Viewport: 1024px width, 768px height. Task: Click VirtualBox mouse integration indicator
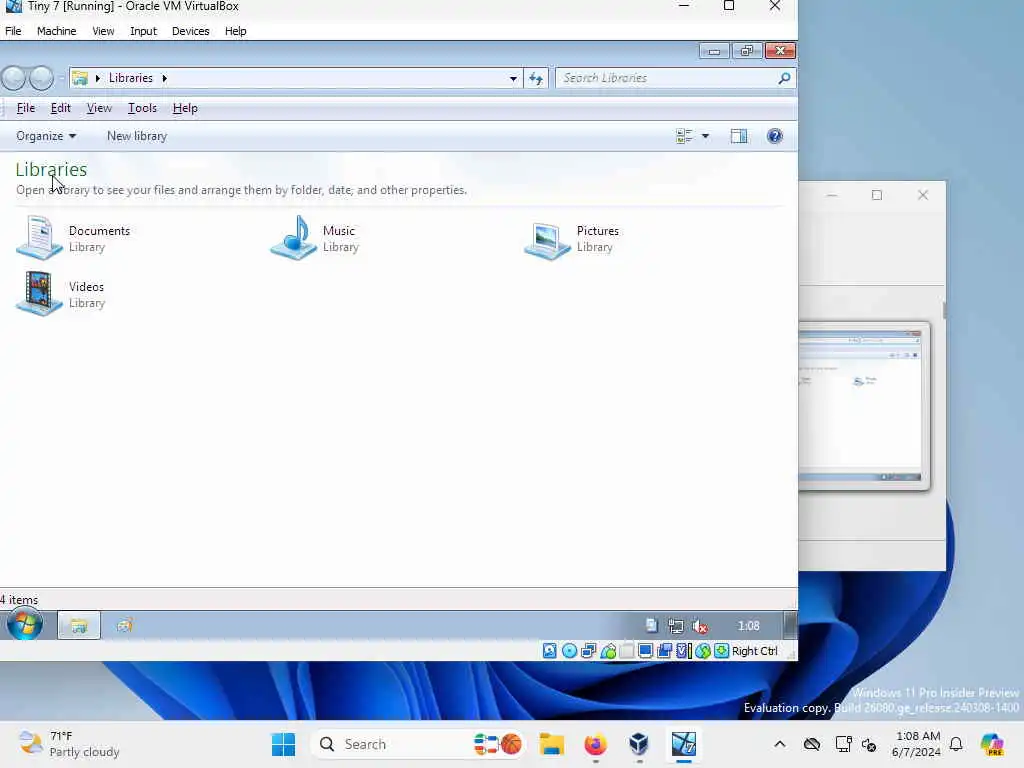703,650
